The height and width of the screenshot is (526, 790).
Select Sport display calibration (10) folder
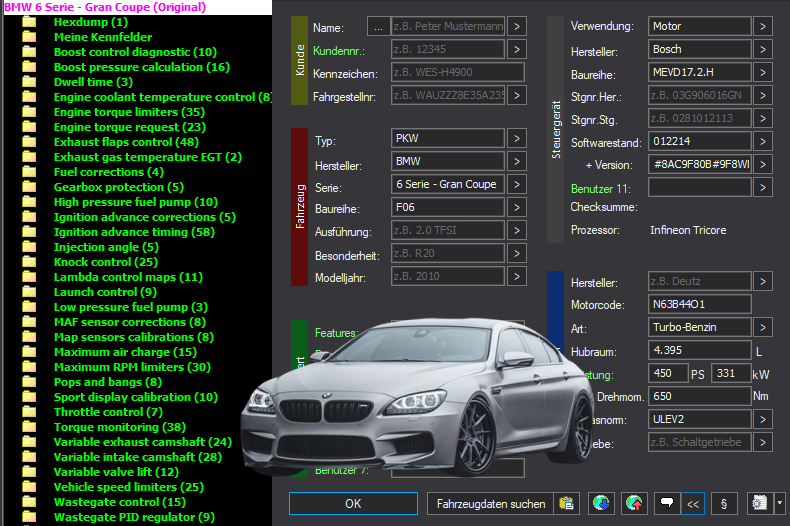[136, 397]
